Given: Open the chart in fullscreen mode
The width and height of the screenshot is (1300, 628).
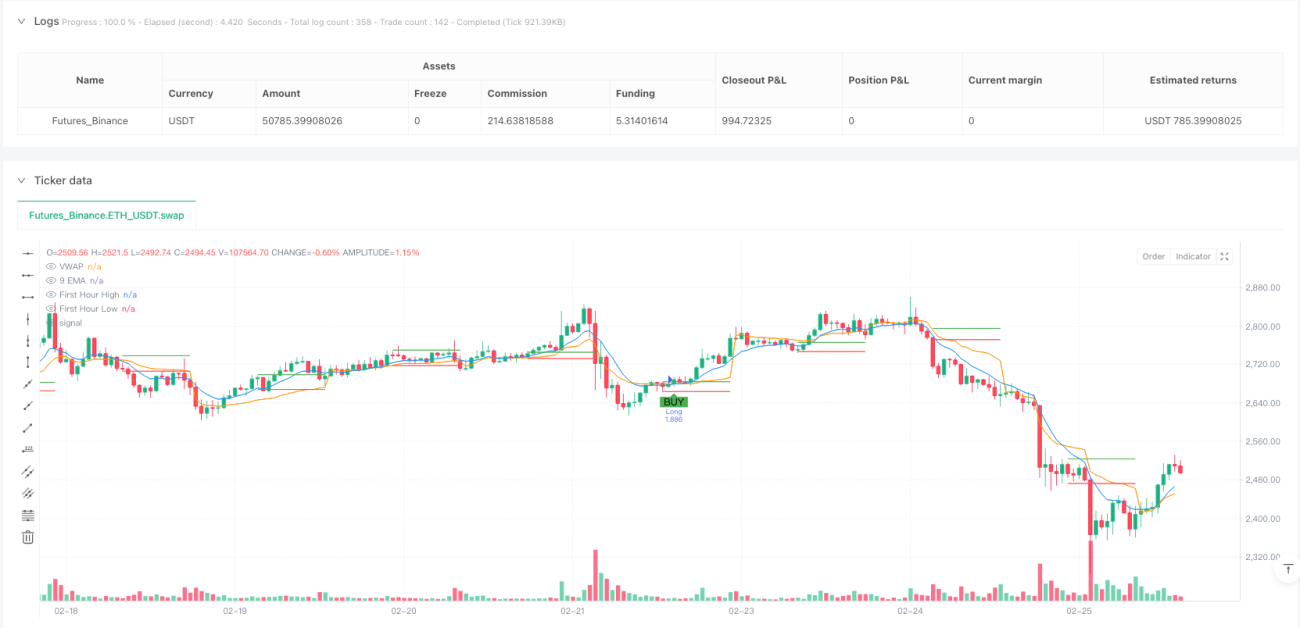Looking at the screenshot, I should coord(1225,257).
